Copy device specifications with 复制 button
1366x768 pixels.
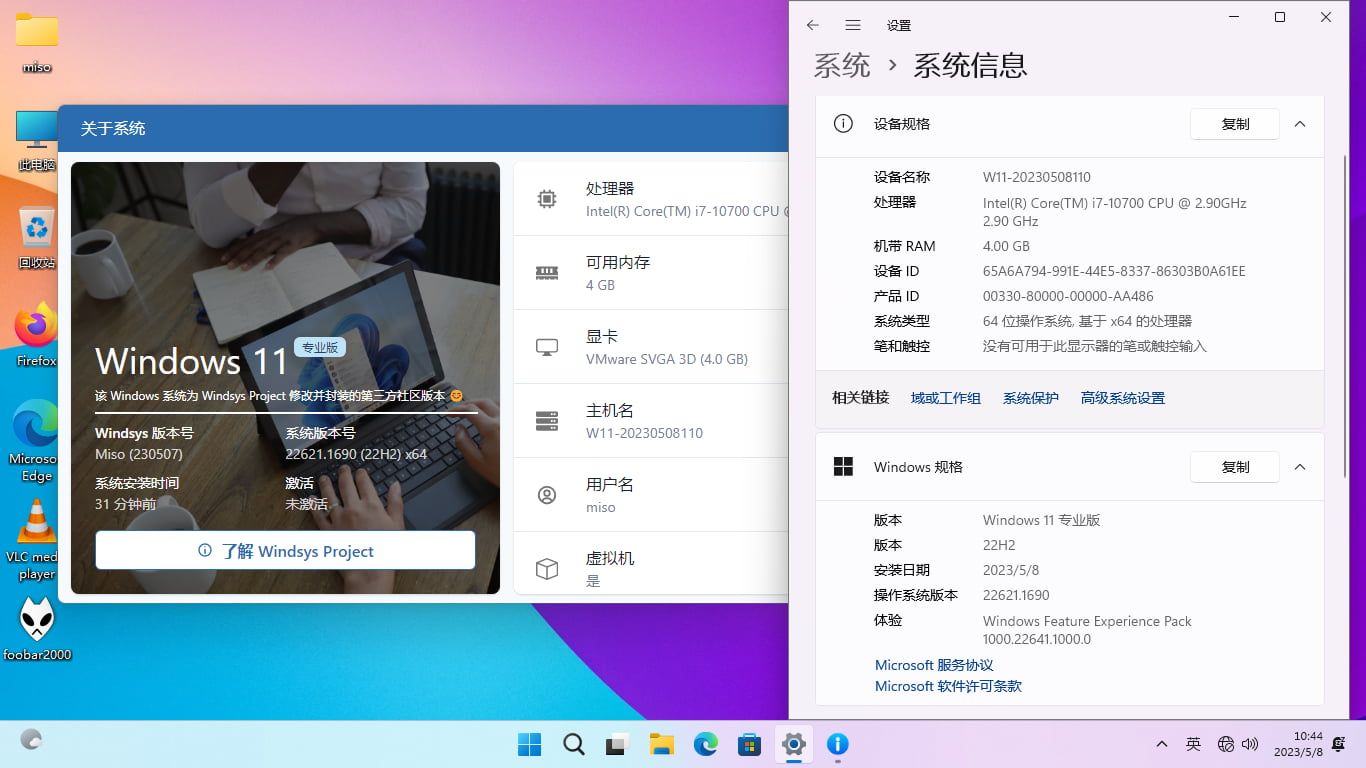click(x=1234, y=124)
